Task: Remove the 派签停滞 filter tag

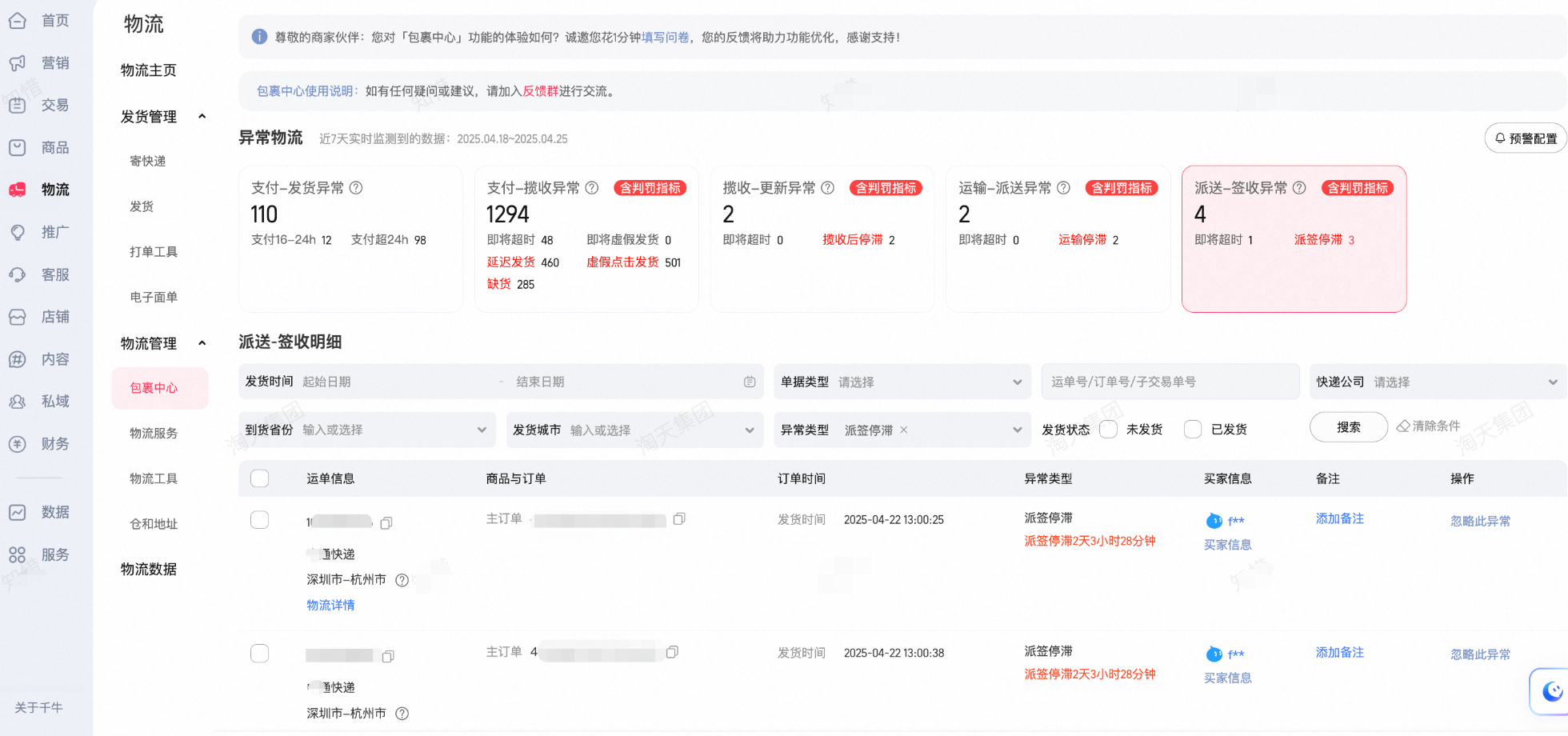Action: 904,430
